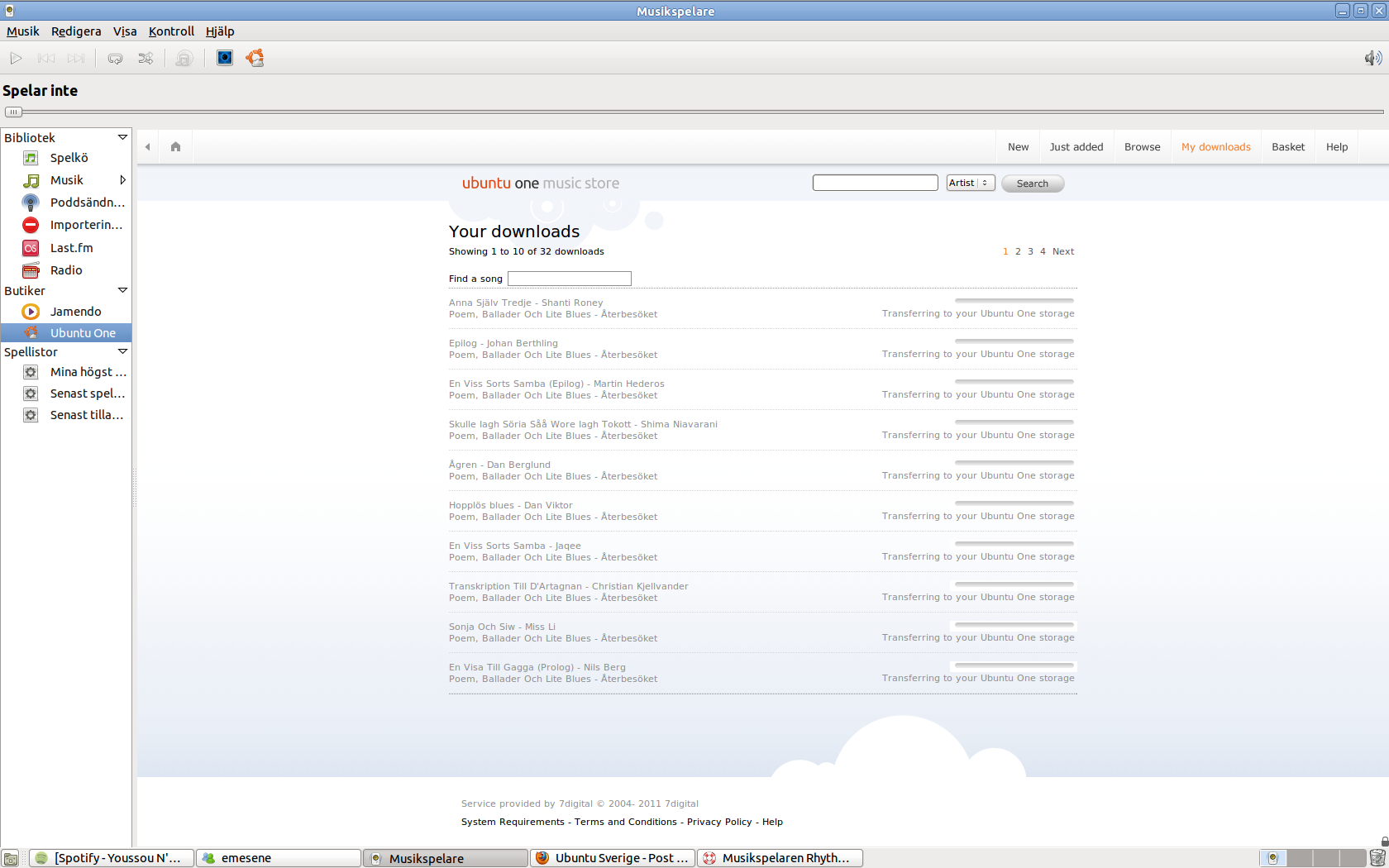Switch to Spotify window in taskbar
The image size is (1389, 868).
pyautogui.click(x=112, y=858)
